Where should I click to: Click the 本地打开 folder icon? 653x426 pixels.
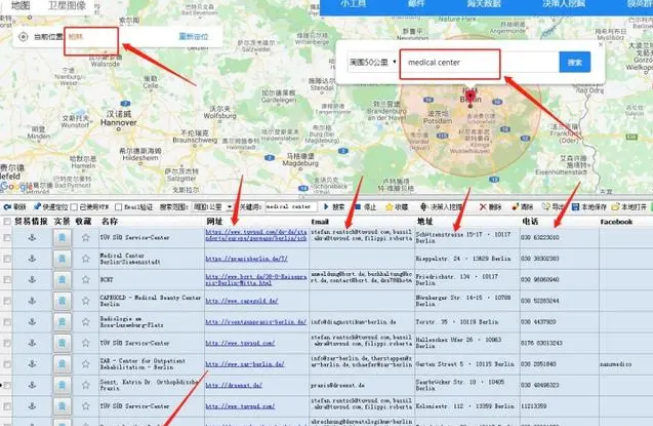(x=616, y=207)
